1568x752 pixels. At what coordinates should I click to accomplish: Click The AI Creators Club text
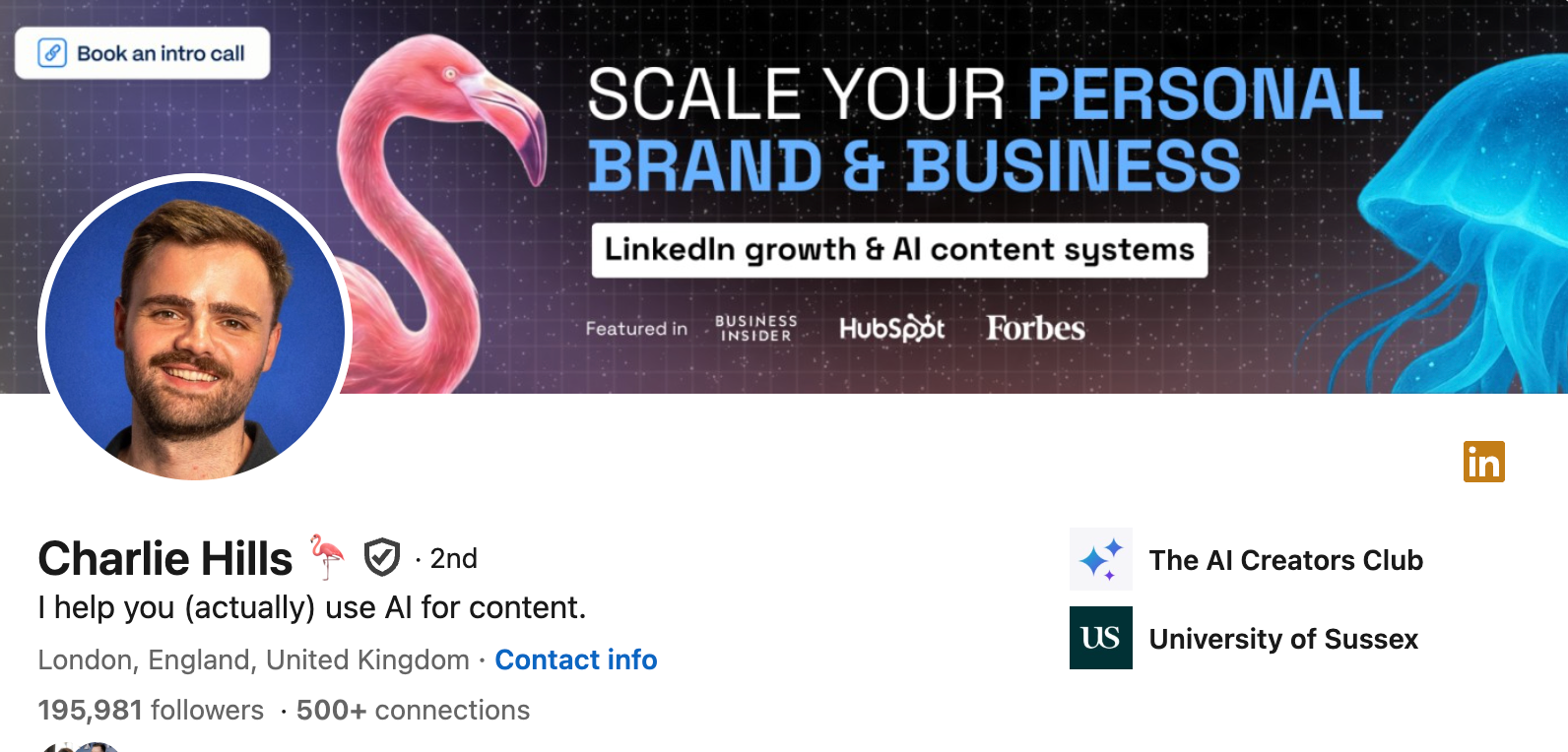pyautogui.click(x=1286, y=559)
